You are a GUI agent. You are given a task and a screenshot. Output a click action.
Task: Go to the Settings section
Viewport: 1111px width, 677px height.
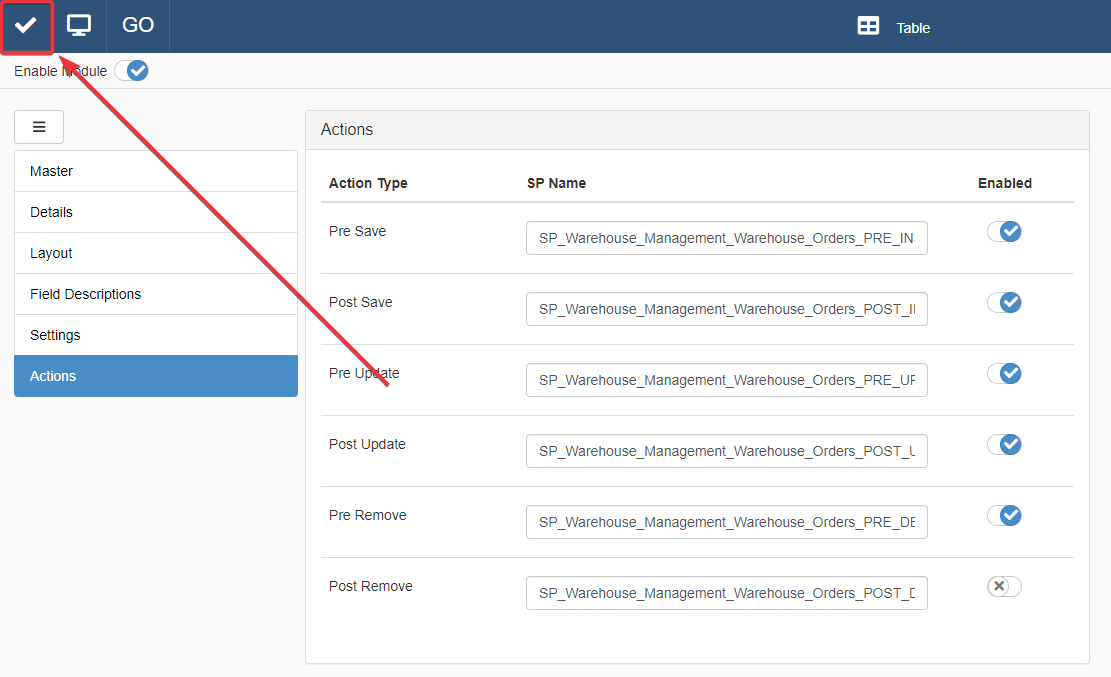[156, 335]
